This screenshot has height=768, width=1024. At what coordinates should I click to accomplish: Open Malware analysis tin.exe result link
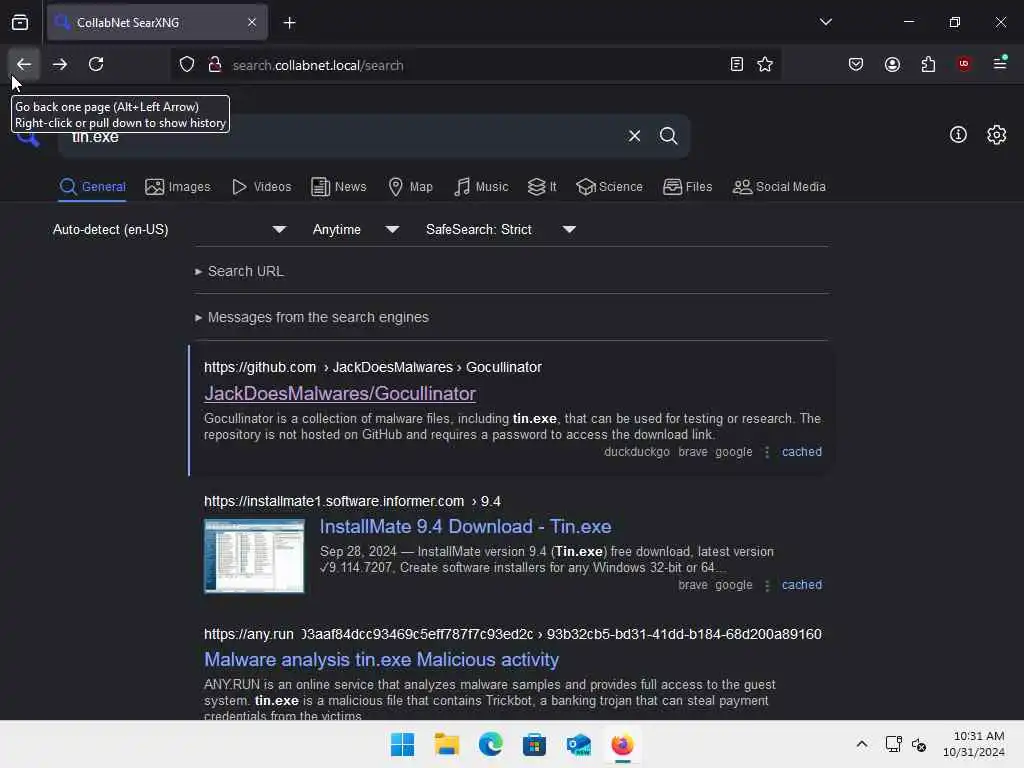(x=381, y=660)
